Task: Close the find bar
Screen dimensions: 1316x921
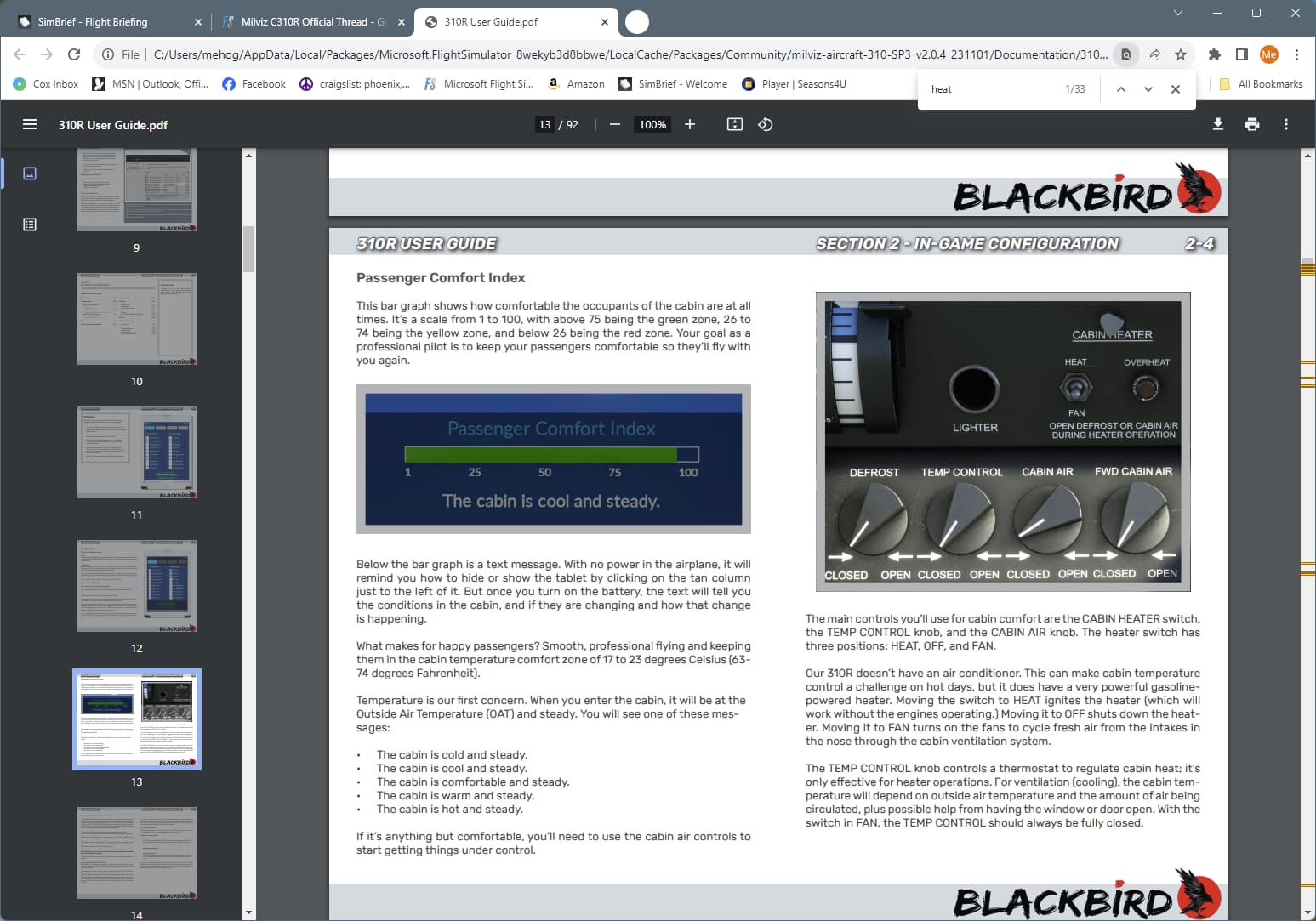Action: pos(1176,89)
